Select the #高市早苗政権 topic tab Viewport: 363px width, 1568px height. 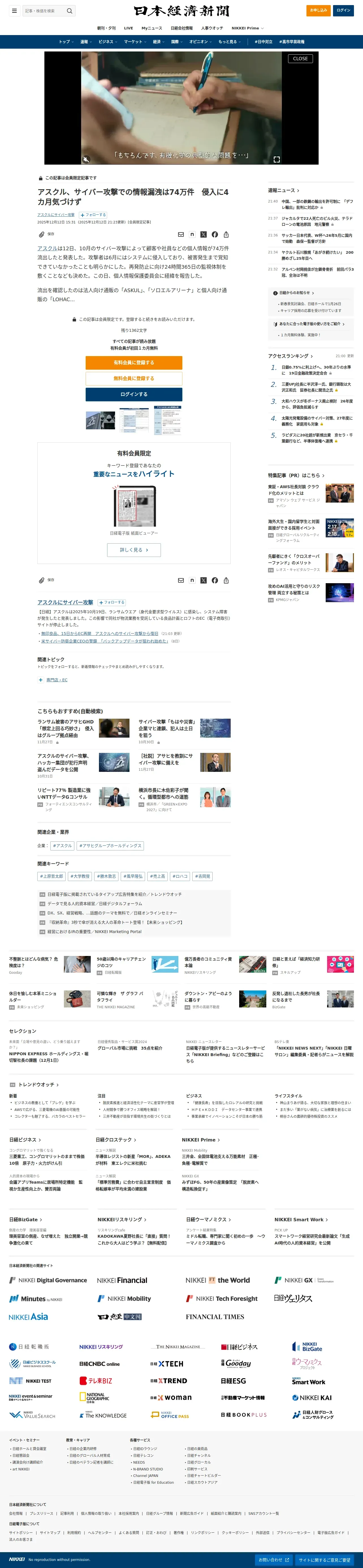[292, 42]
